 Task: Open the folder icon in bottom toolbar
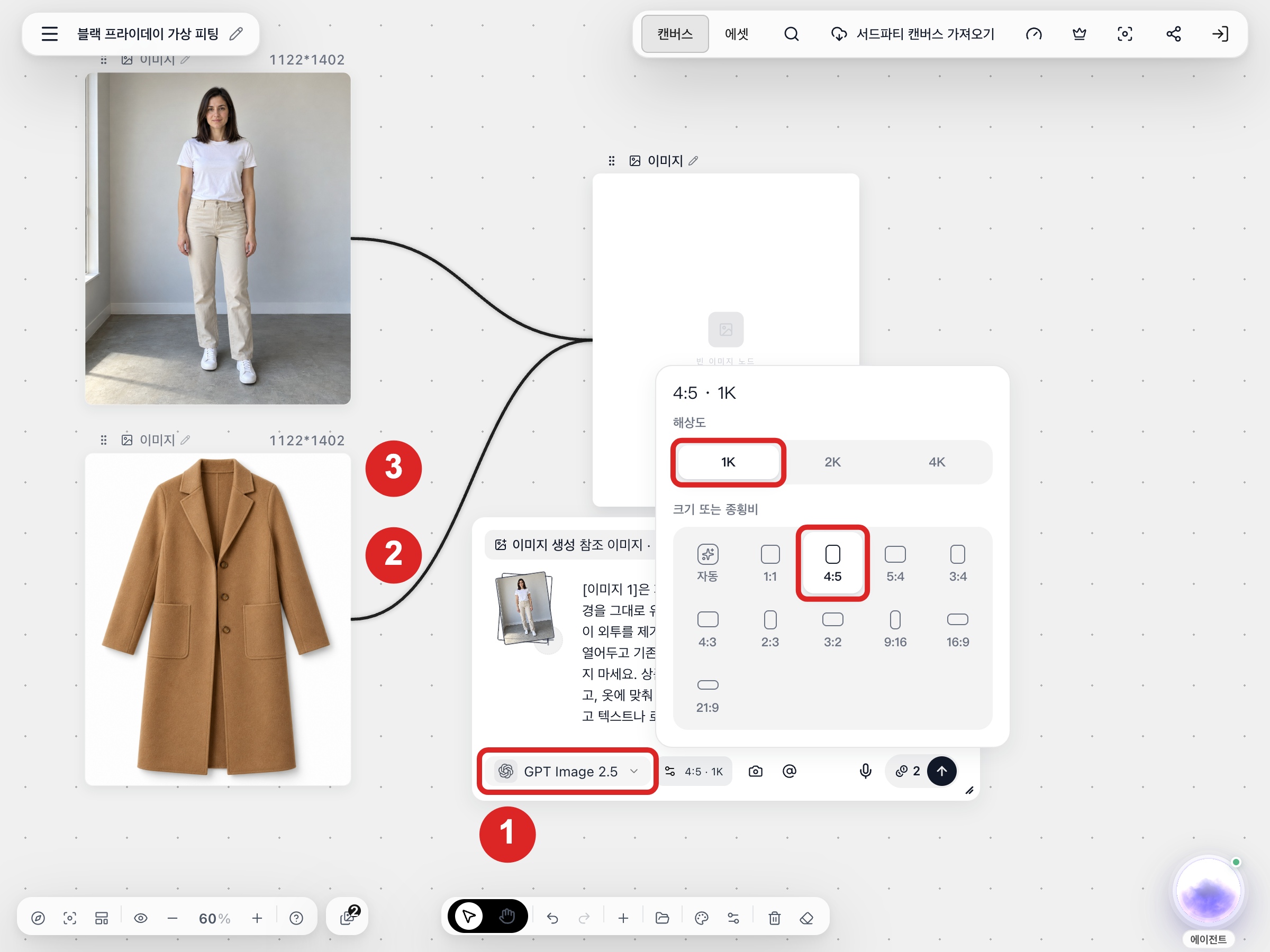[662, 918]
